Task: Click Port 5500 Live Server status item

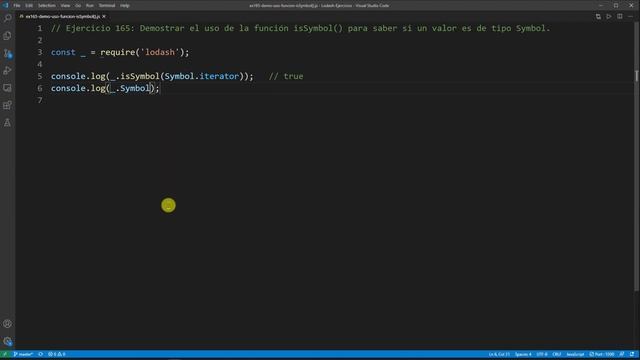Action: pyautogui.click(x=602, y=354)
